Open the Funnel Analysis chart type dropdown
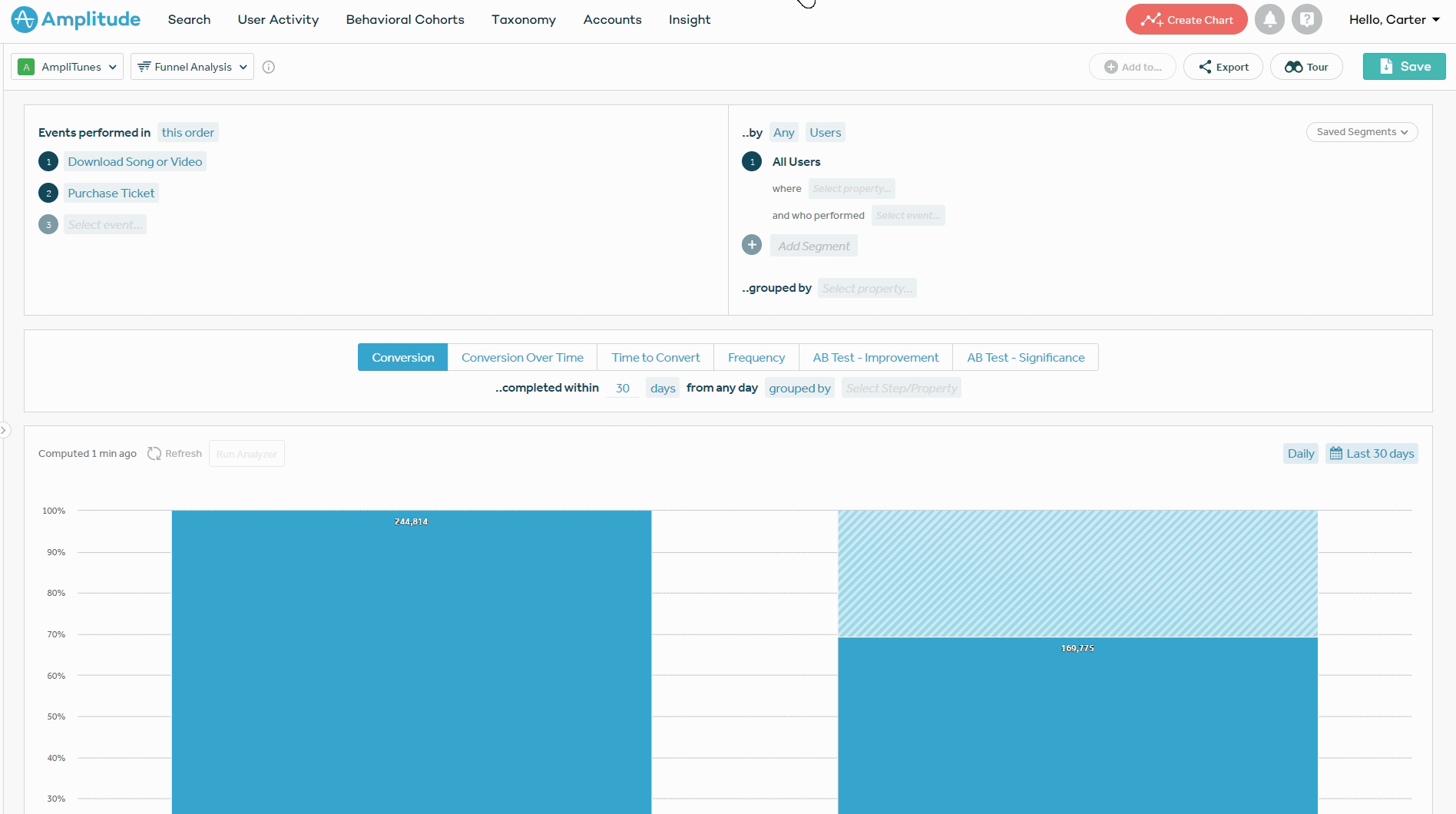1456x814 pixels. click(192, 67)
